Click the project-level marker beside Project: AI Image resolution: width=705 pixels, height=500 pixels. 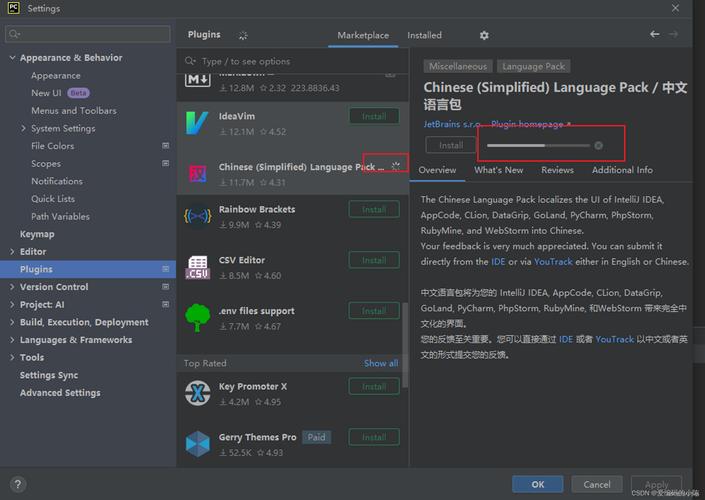click(x=165, y=304)
